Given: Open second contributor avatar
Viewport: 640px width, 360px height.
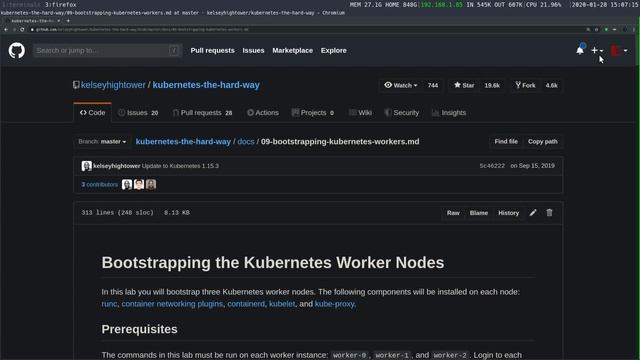Looking at the screenshot, I should tap(139, 184).
